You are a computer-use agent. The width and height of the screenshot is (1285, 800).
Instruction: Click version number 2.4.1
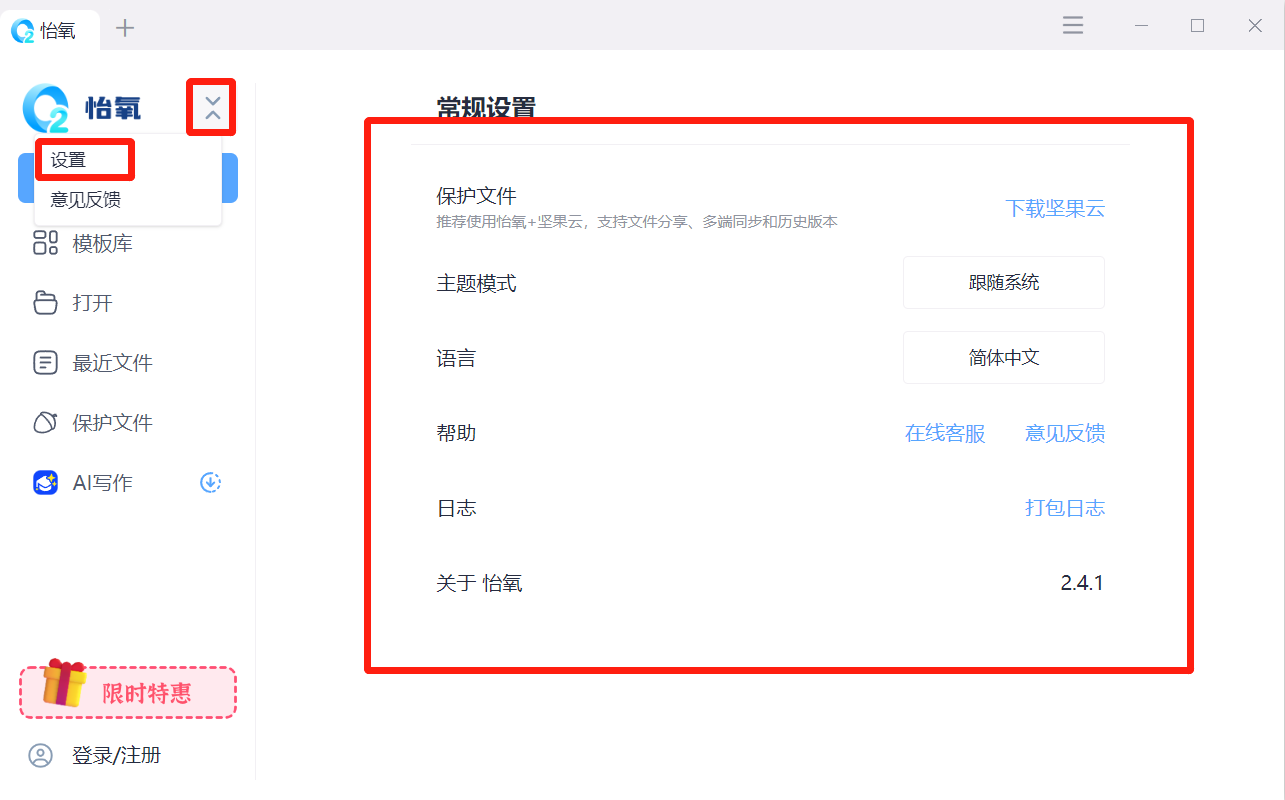coord(1082,583)
